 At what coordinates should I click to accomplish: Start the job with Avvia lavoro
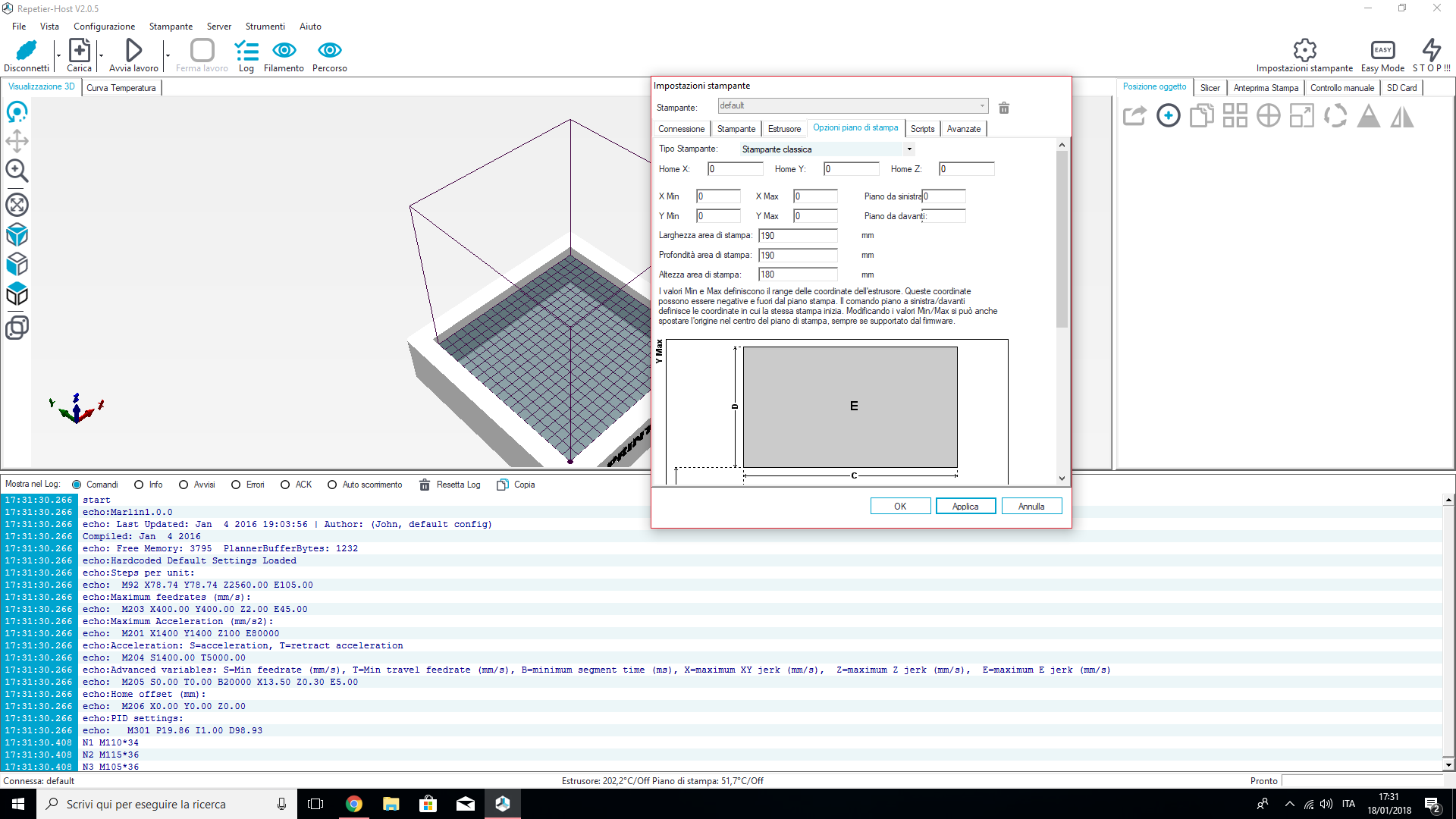point(133,51)
